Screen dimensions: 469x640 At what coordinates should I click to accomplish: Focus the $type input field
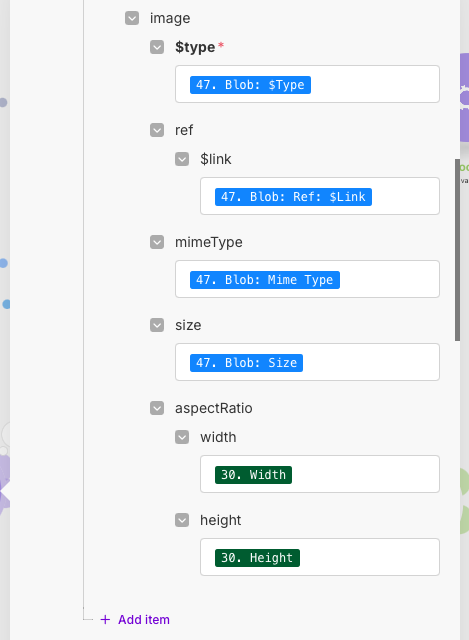click(x=307, y=84)
